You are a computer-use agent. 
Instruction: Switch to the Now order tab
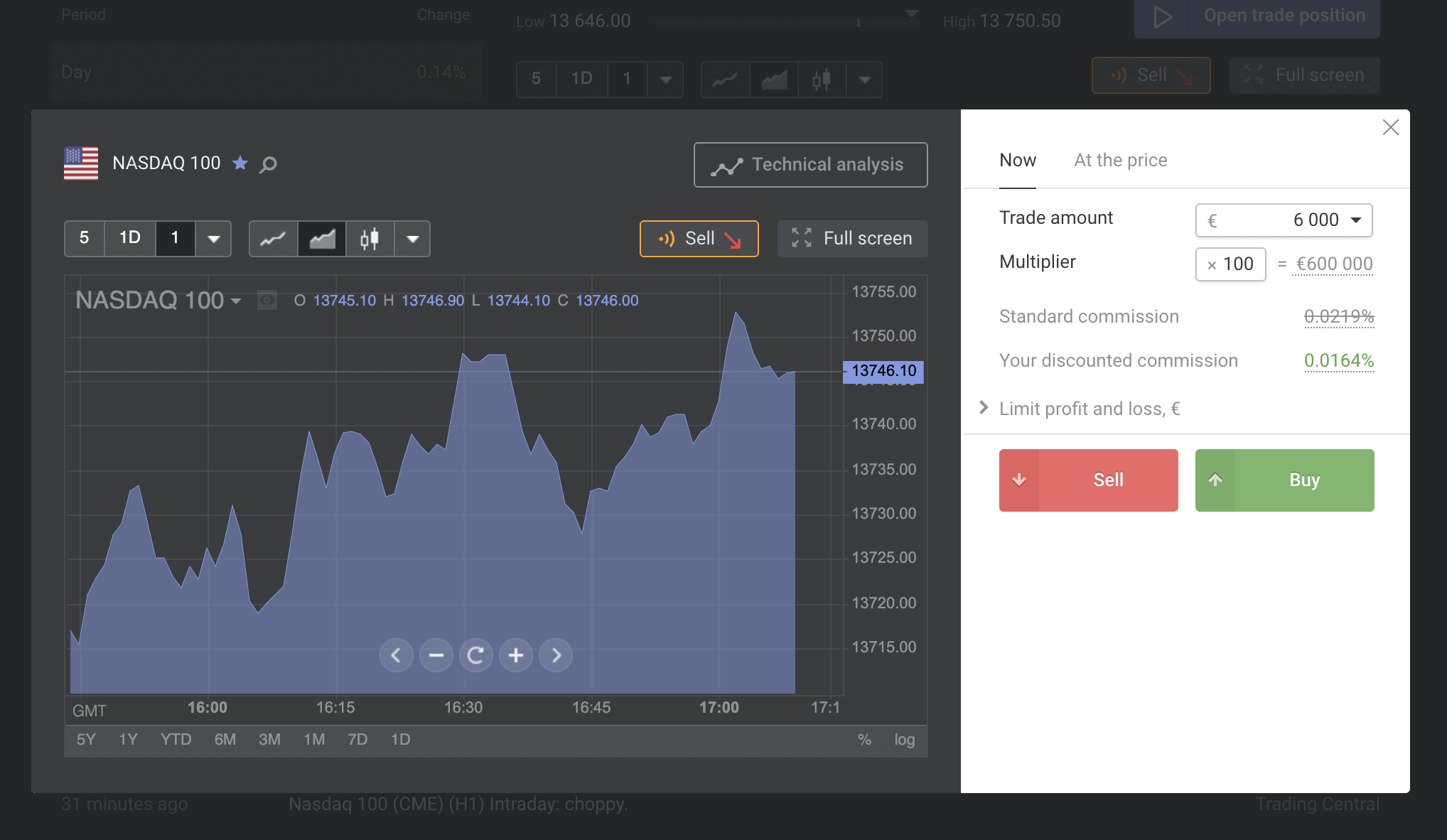click(1018, 161)
